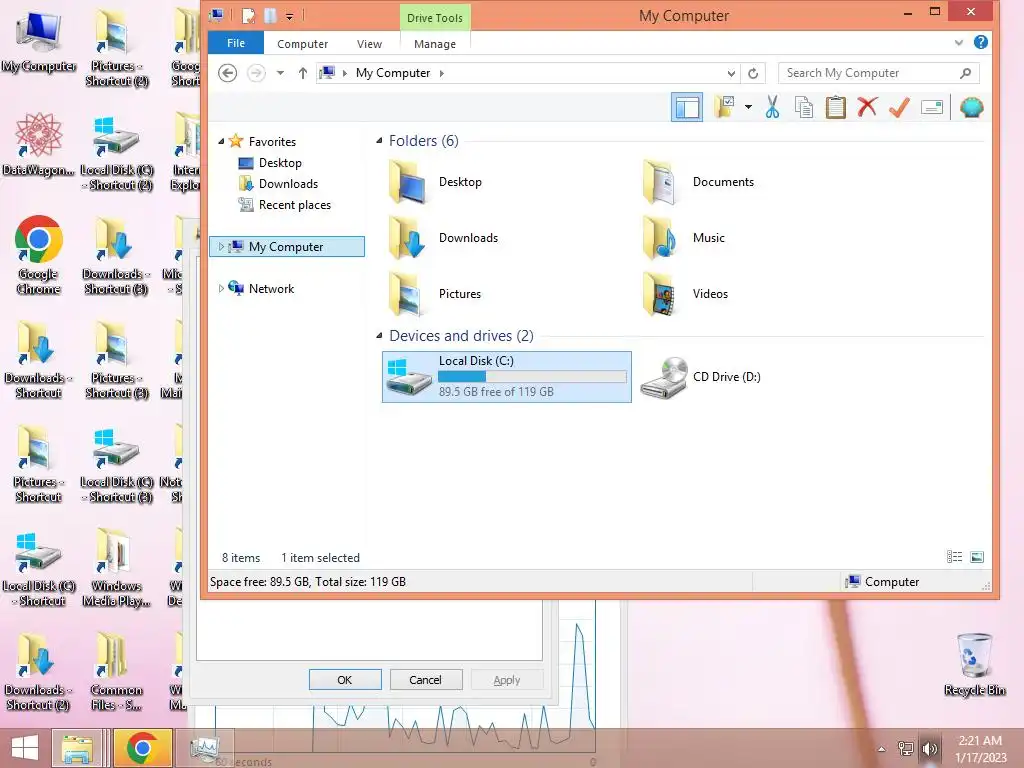
Task: Open File Explorer from the taskbar
Action: 77,748
